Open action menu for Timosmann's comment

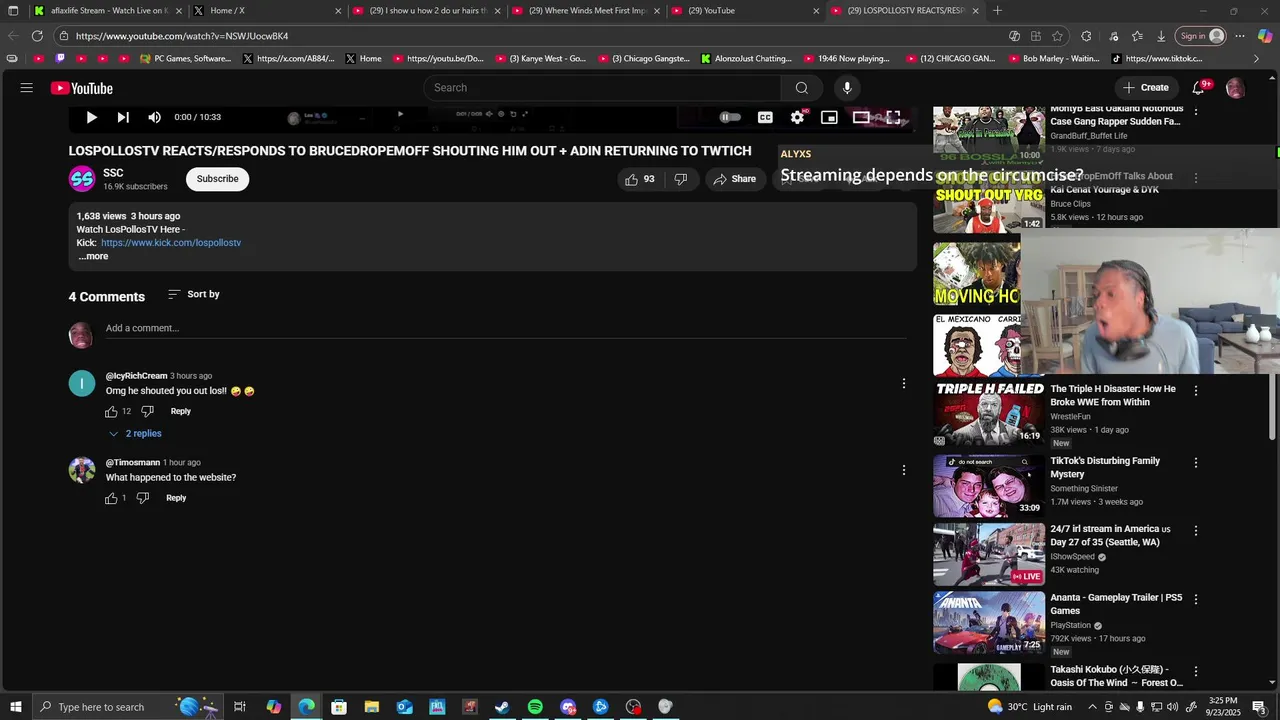coord(904,470)
